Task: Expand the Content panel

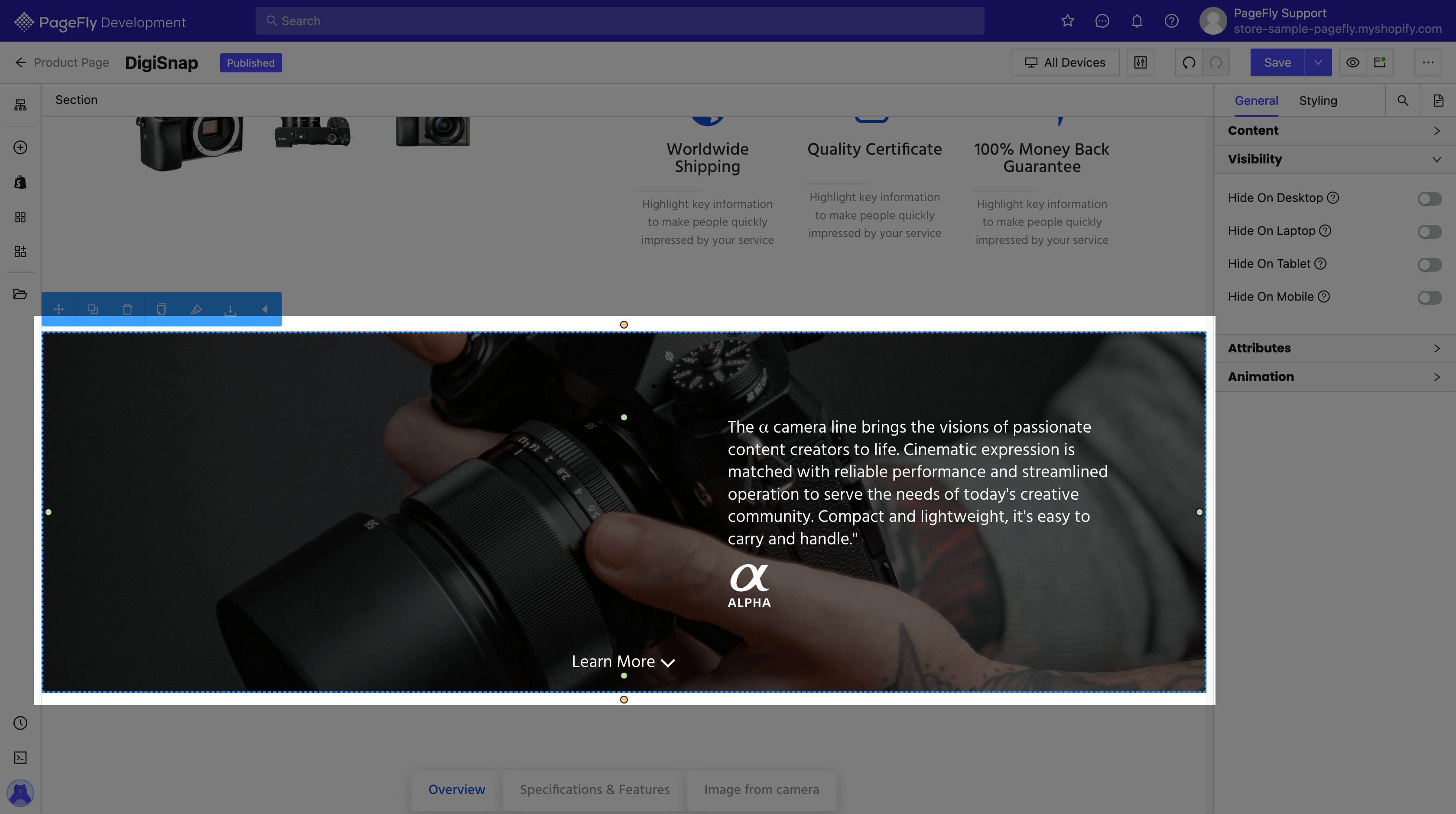Action: pyautogui.click(x=1335, y=130)
